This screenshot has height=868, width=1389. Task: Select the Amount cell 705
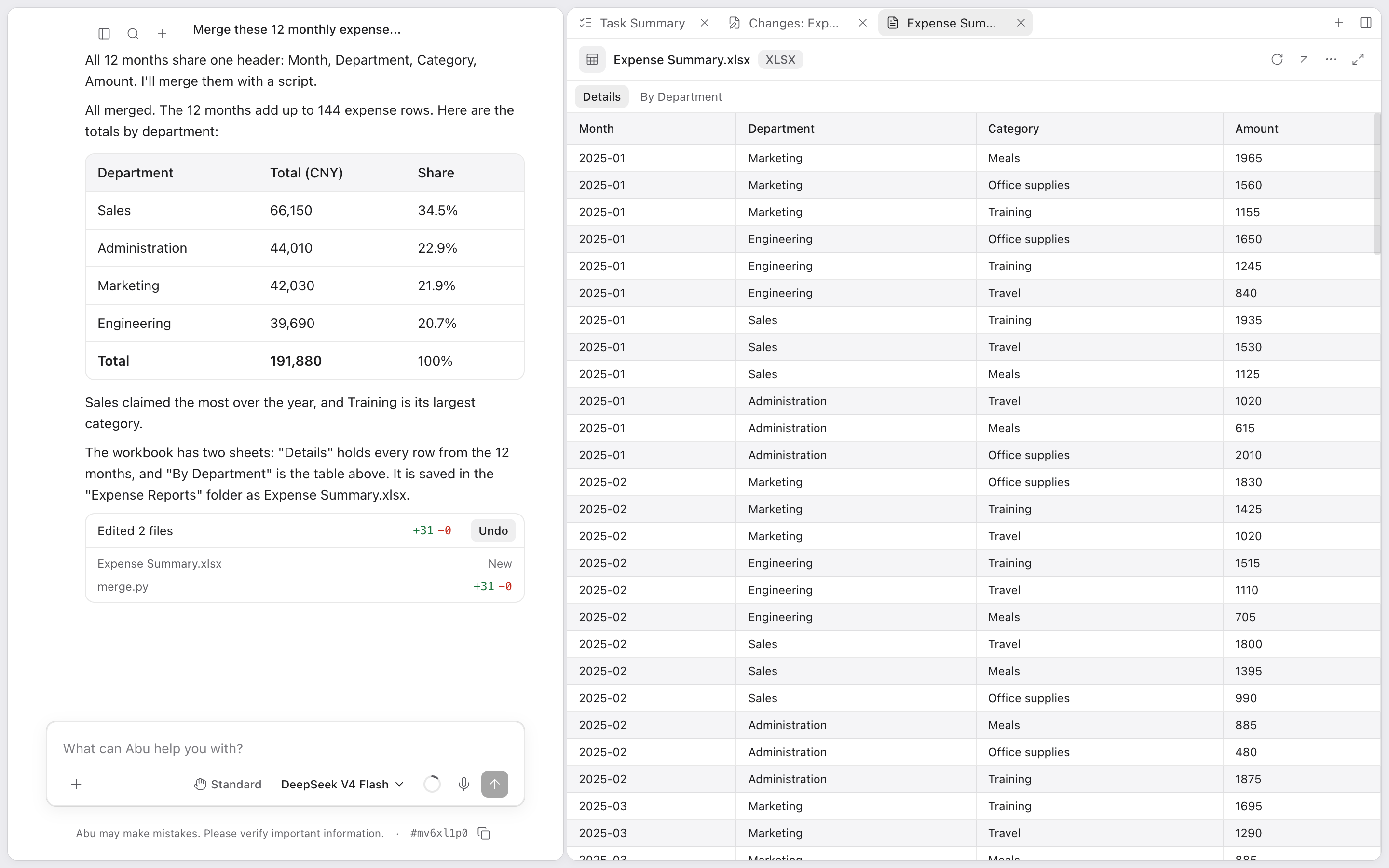[x=1301, y=617]
